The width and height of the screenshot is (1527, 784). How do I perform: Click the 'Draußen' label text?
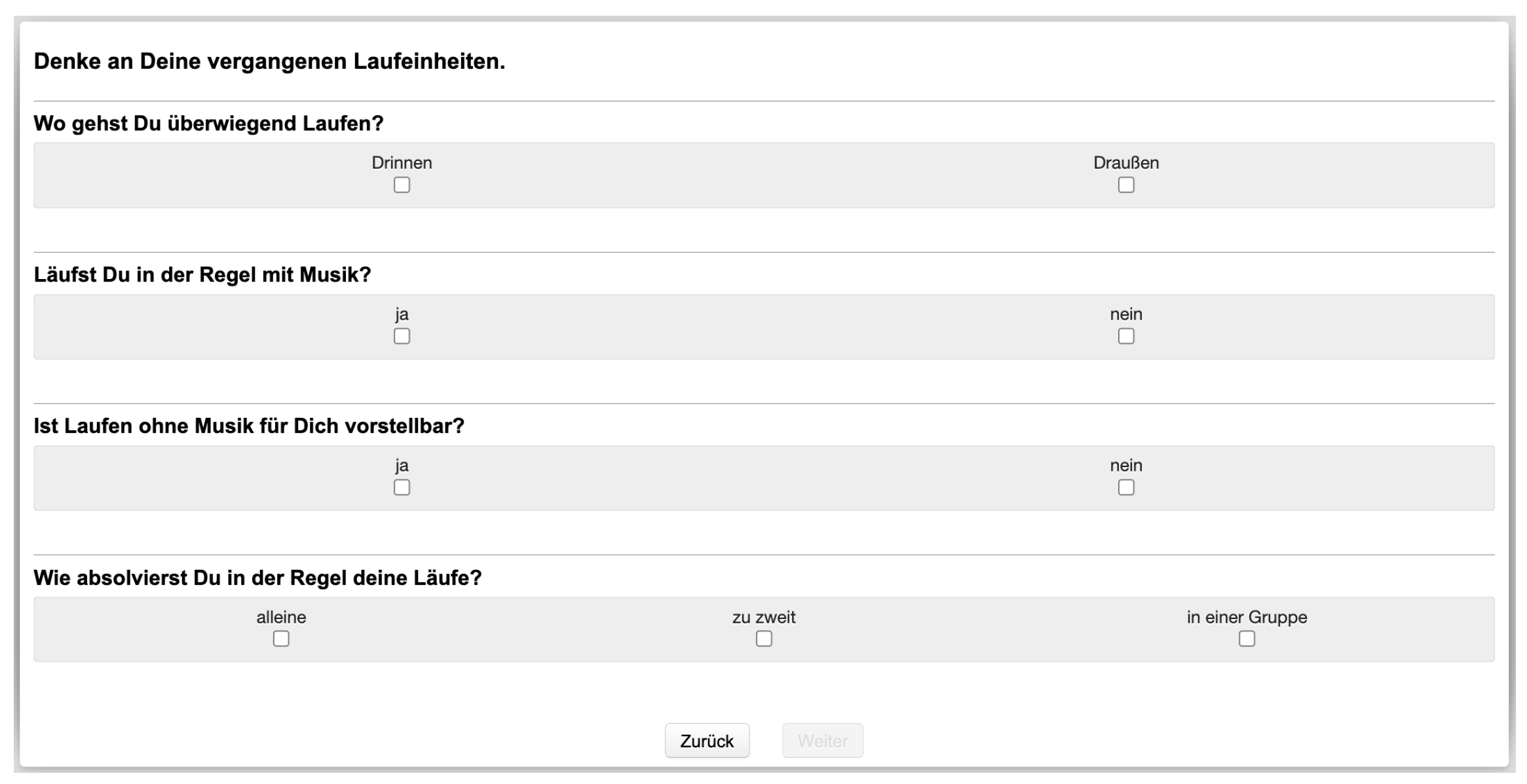[1125, 163]
